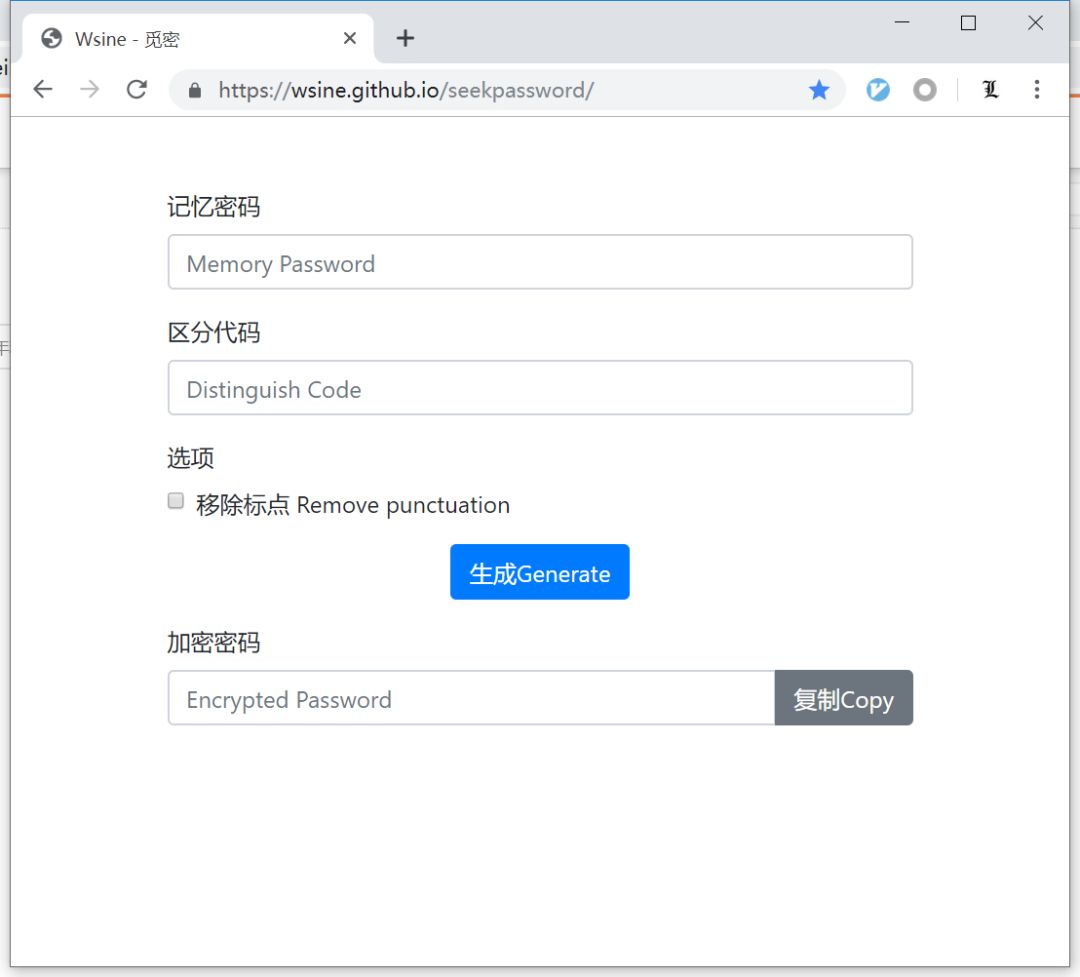Close the Wsine - 觅密 tab
The height and width of the screenshot is (977, 1080).
coord(349,37)
